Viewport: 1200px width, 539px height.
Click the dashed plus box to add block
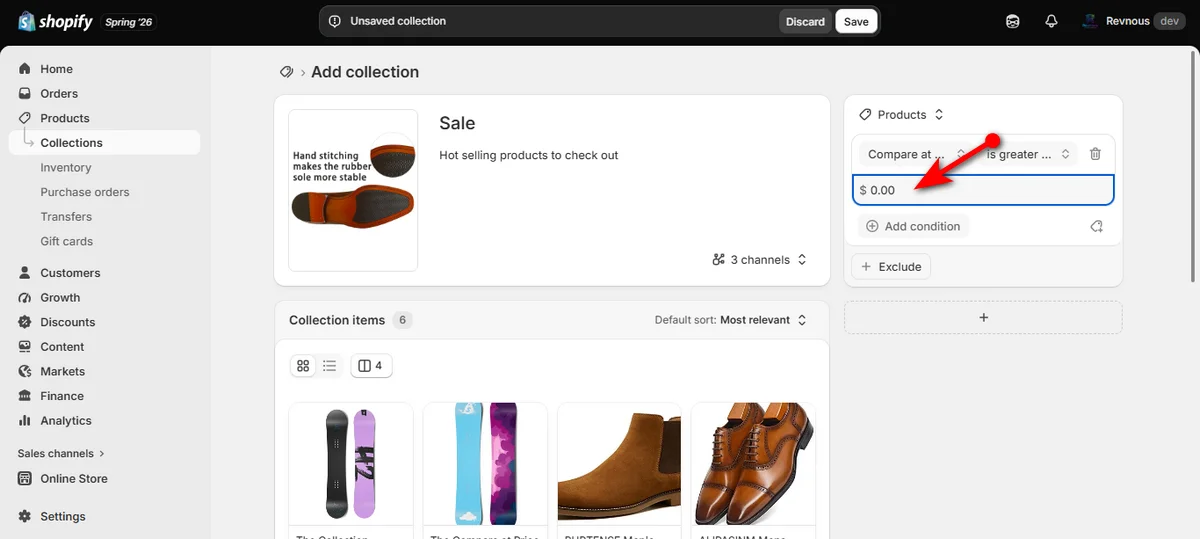point(983,317)
